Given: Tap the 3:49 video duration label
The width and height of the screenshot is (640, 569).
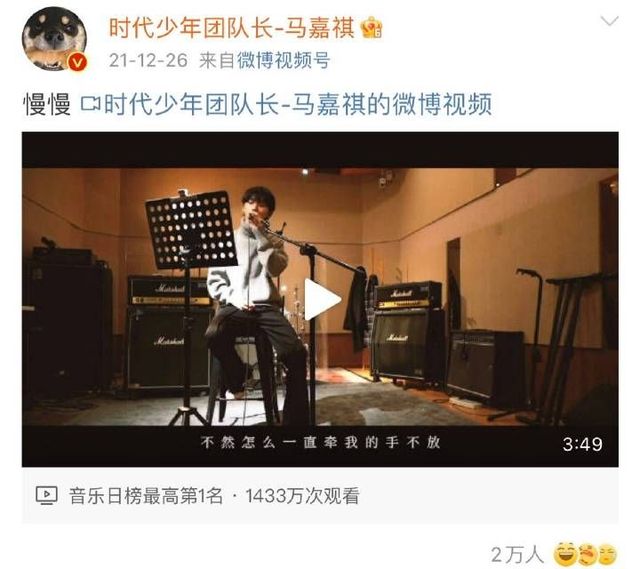Looking at the screenshot, I should tap(582, 445).
